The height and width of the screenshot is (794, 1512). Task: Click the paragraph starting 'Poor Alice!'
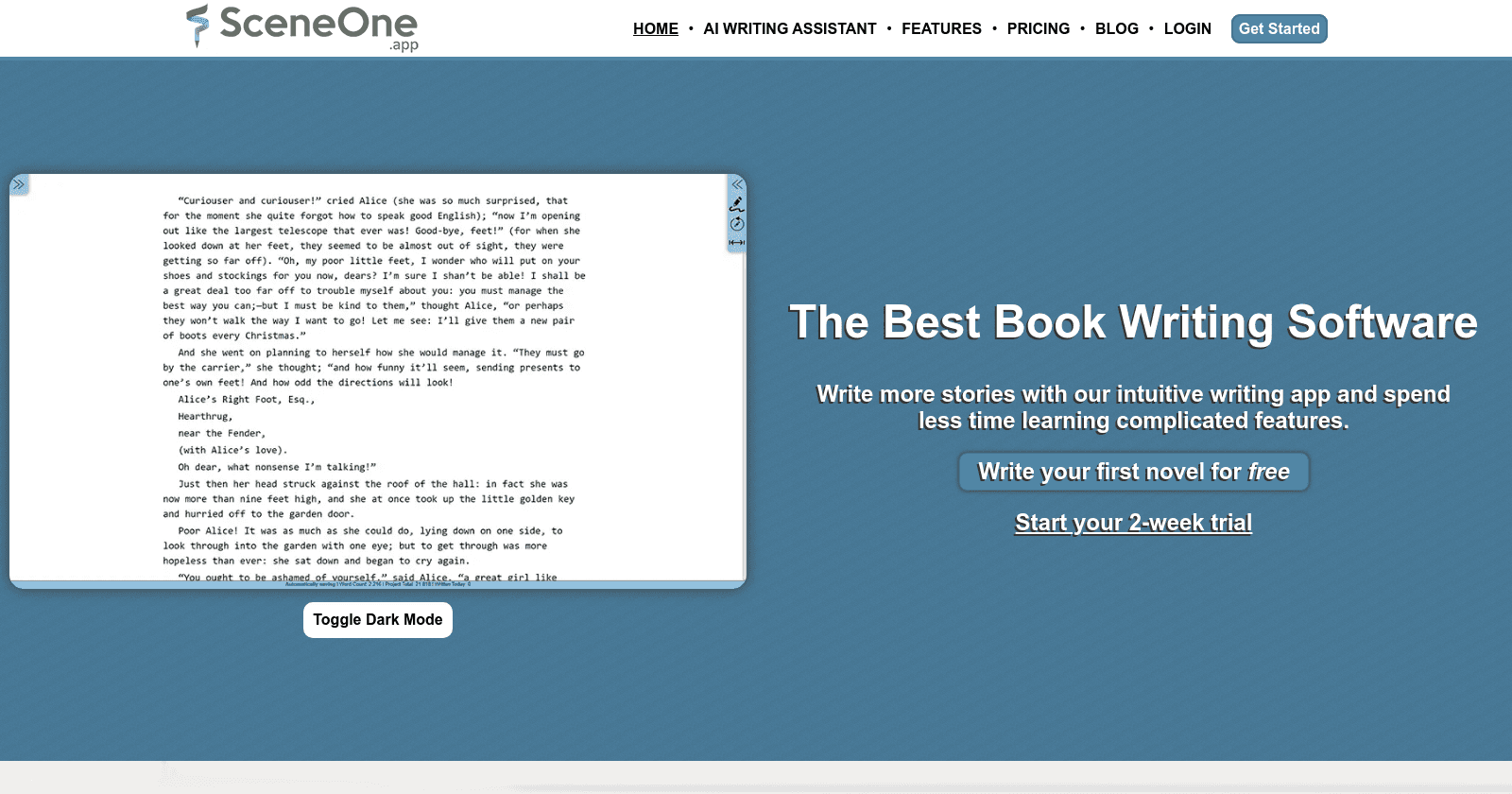coord(364,545)
